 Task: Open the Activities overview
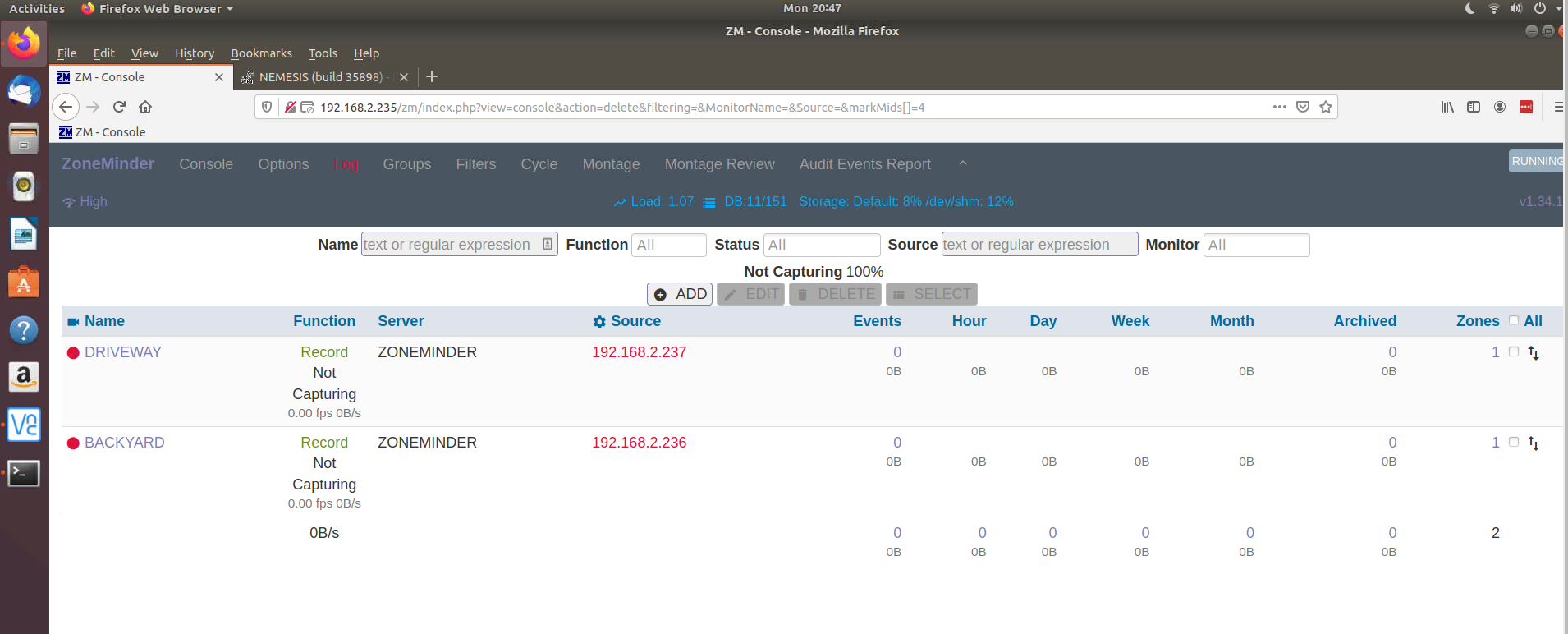tap(37, 8)
